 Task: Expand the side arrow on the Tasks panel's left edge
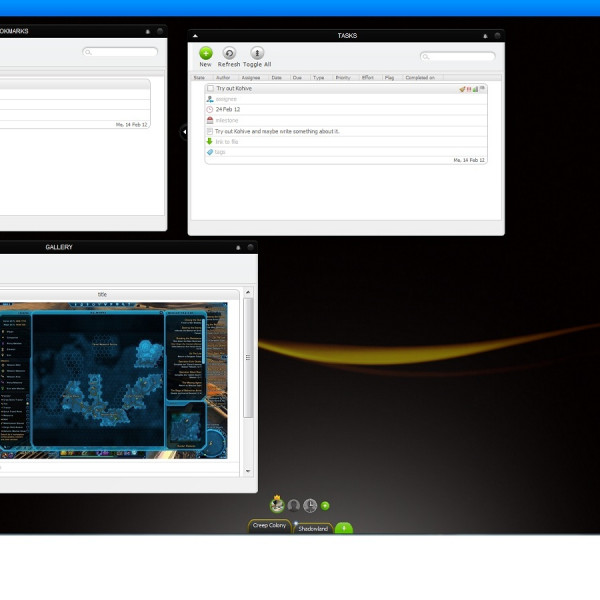[x=184, y=132]
